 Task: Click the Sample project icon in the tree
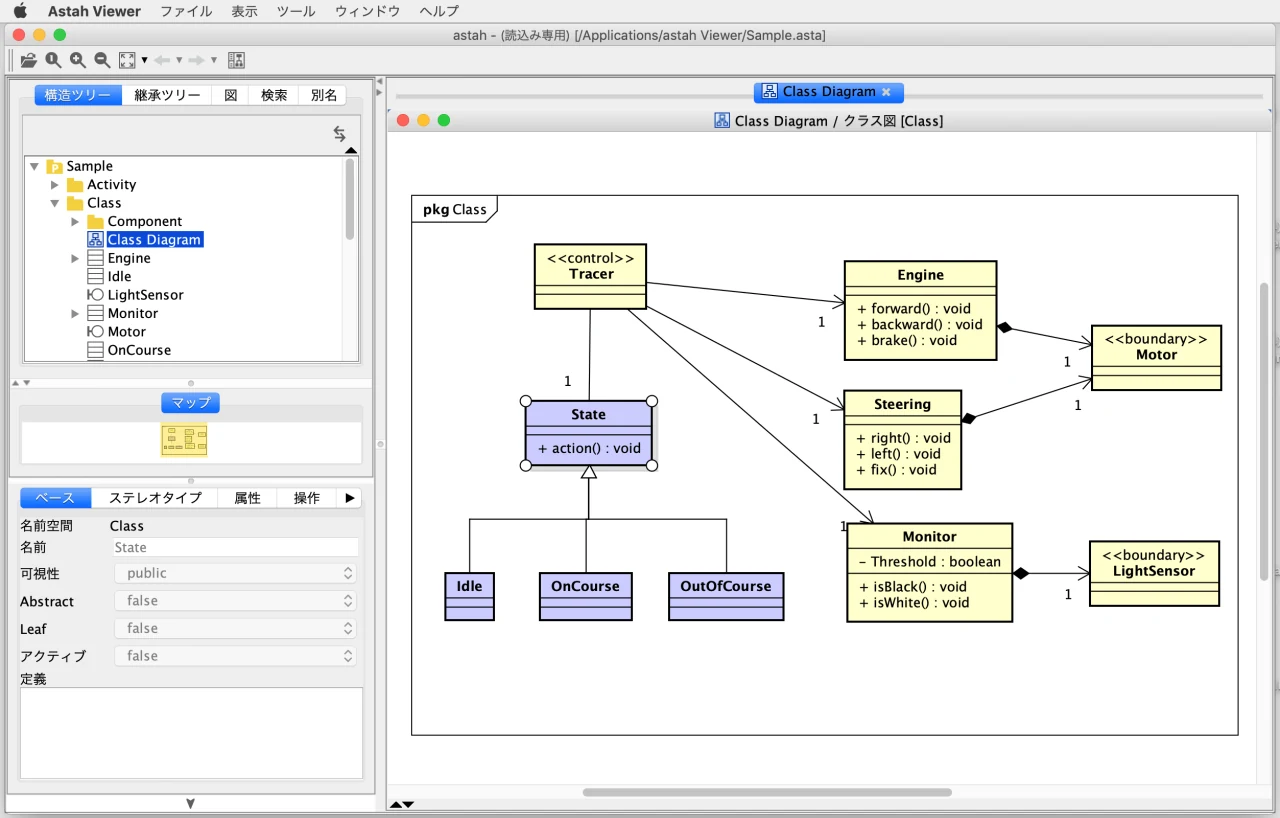[55, 166]
